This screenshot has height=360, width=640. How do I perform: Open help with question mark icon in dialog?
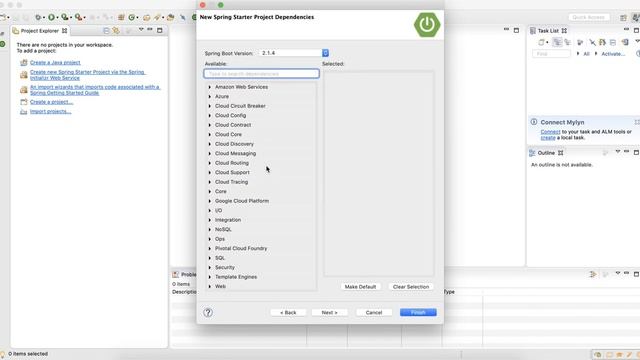coord(208,312)
